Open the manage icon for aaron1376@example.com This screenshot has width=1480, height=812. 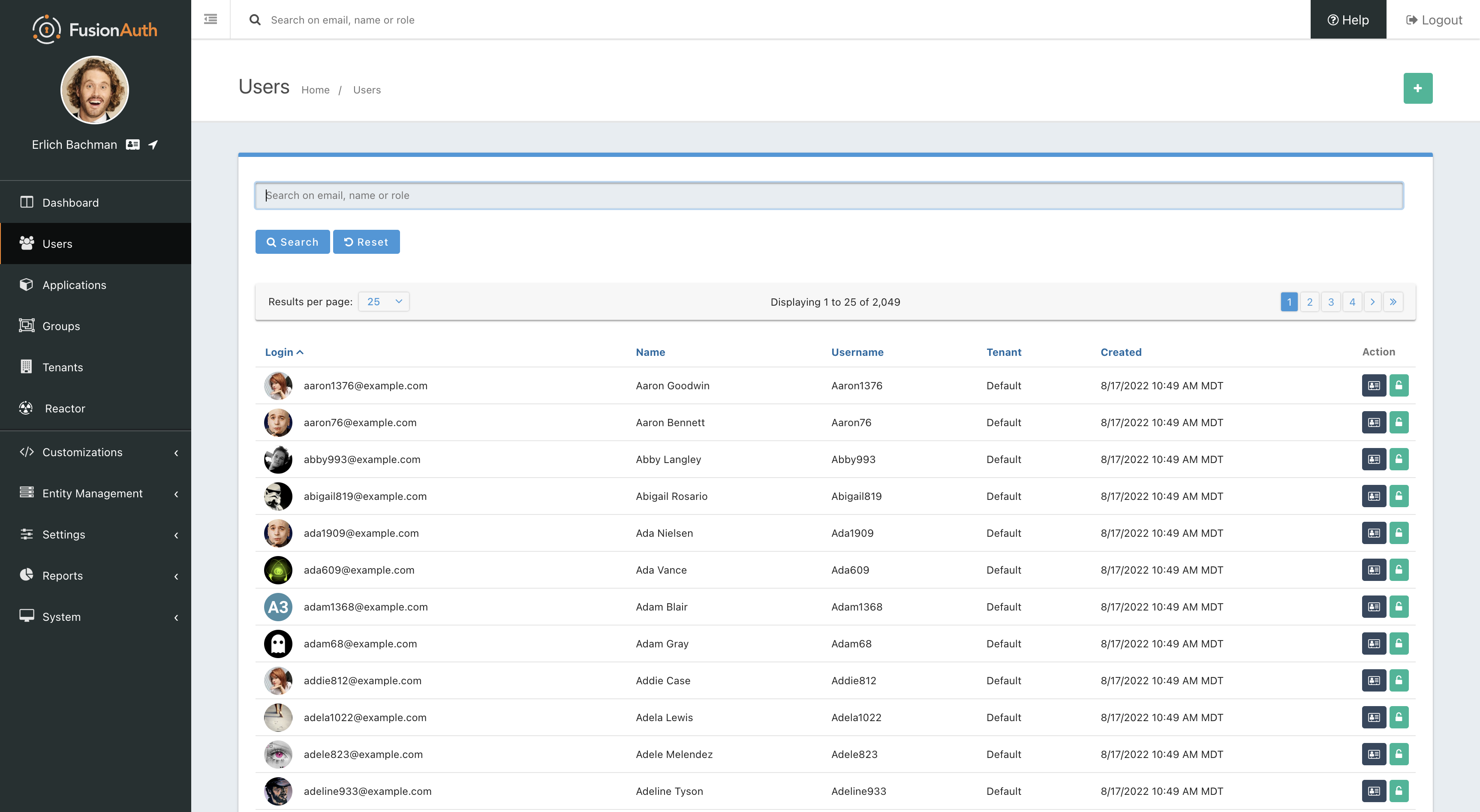click(x=1374, y=385)
